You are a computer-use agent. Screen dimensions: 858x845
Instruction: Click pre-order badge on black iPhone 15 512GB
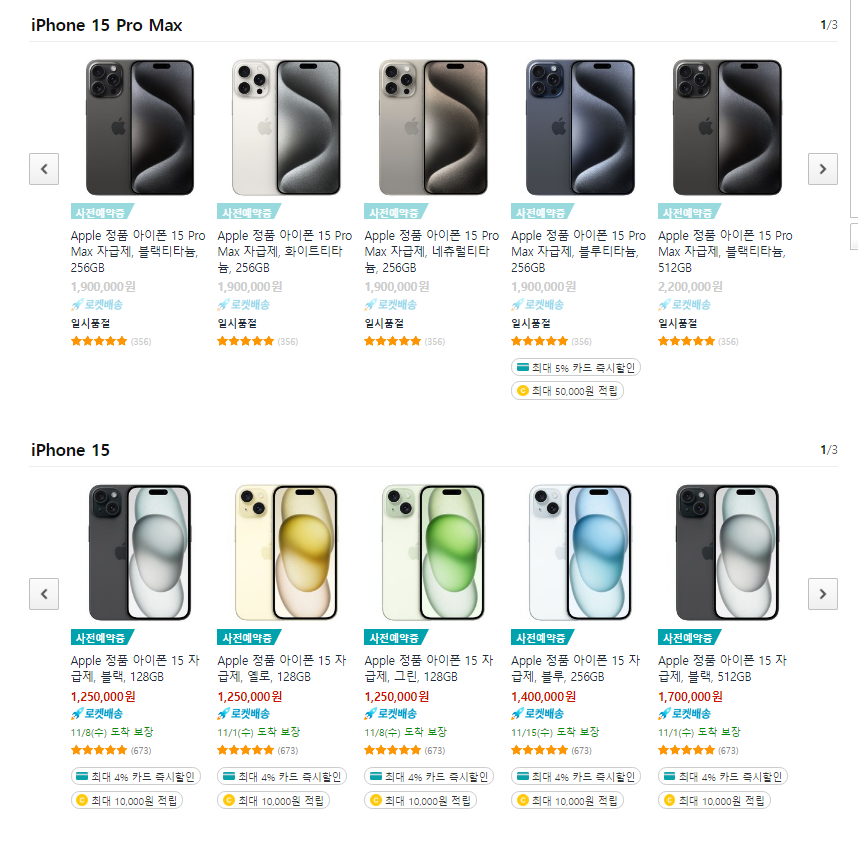tap(689, 638)
